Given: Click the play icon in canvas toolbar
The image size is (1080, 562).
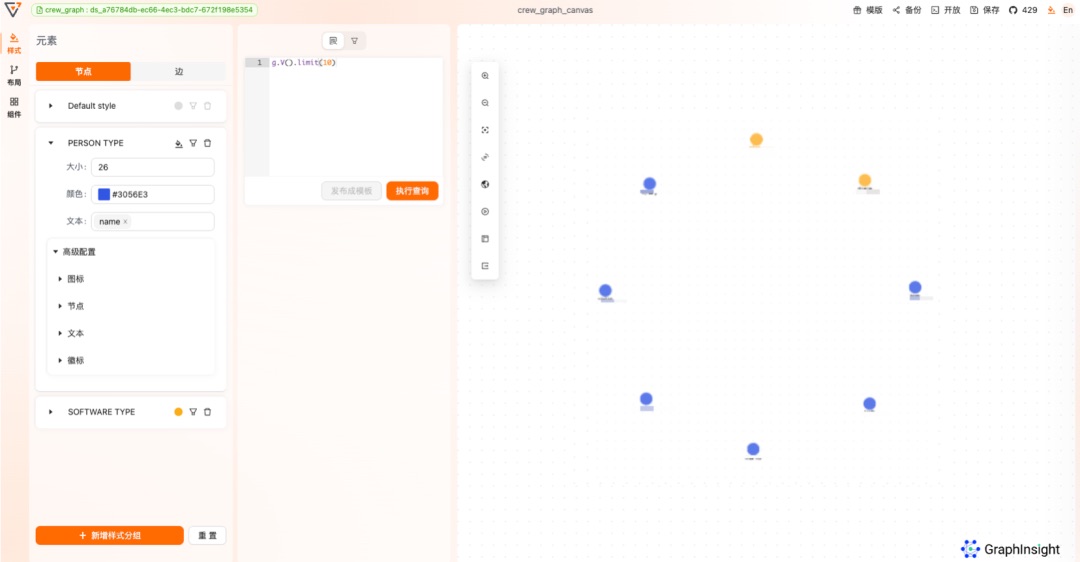Looking at the screenshot, I should click(485, 212).
